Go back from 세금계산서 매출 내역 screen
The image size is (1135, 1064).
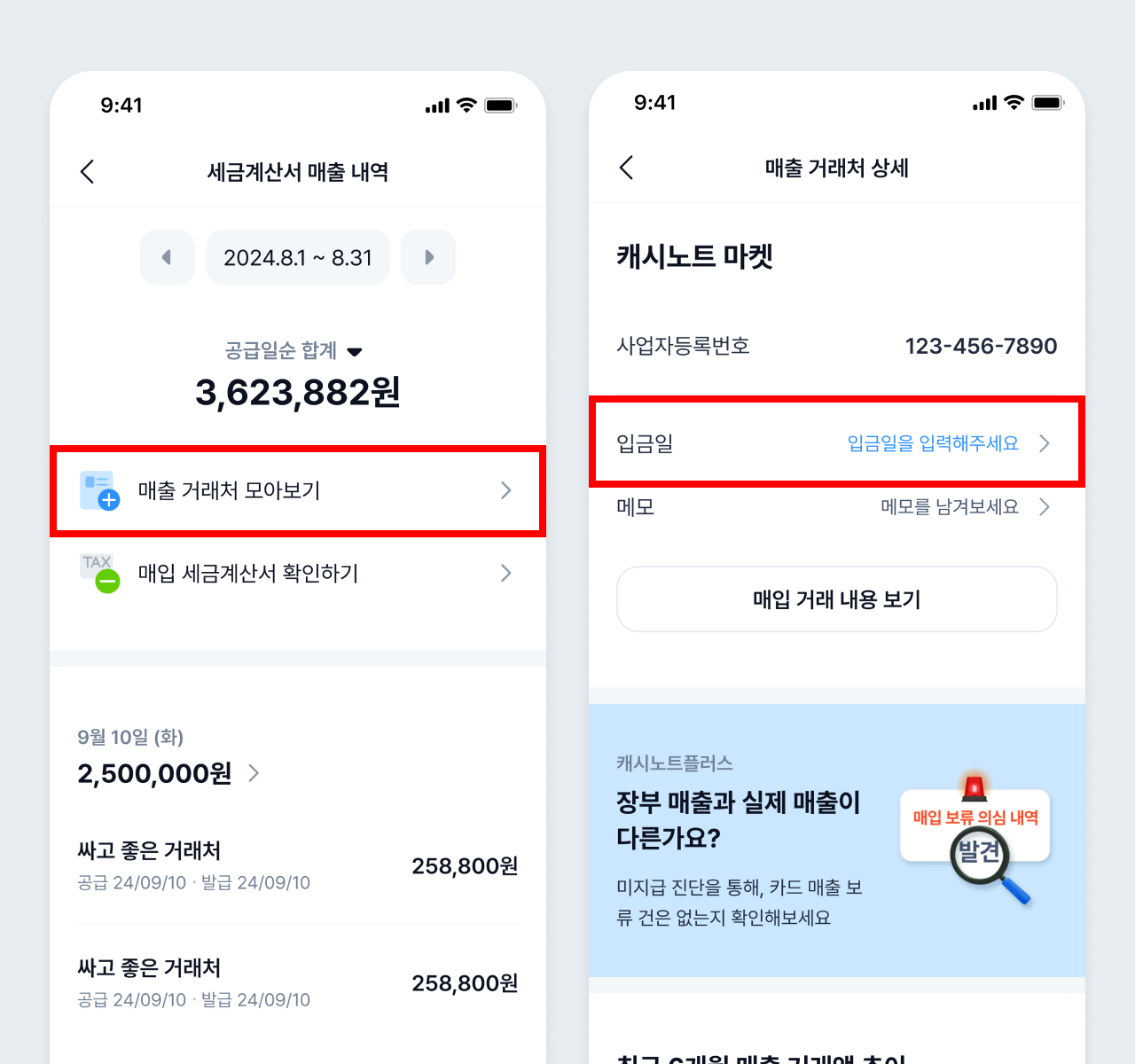click(87, 172)
